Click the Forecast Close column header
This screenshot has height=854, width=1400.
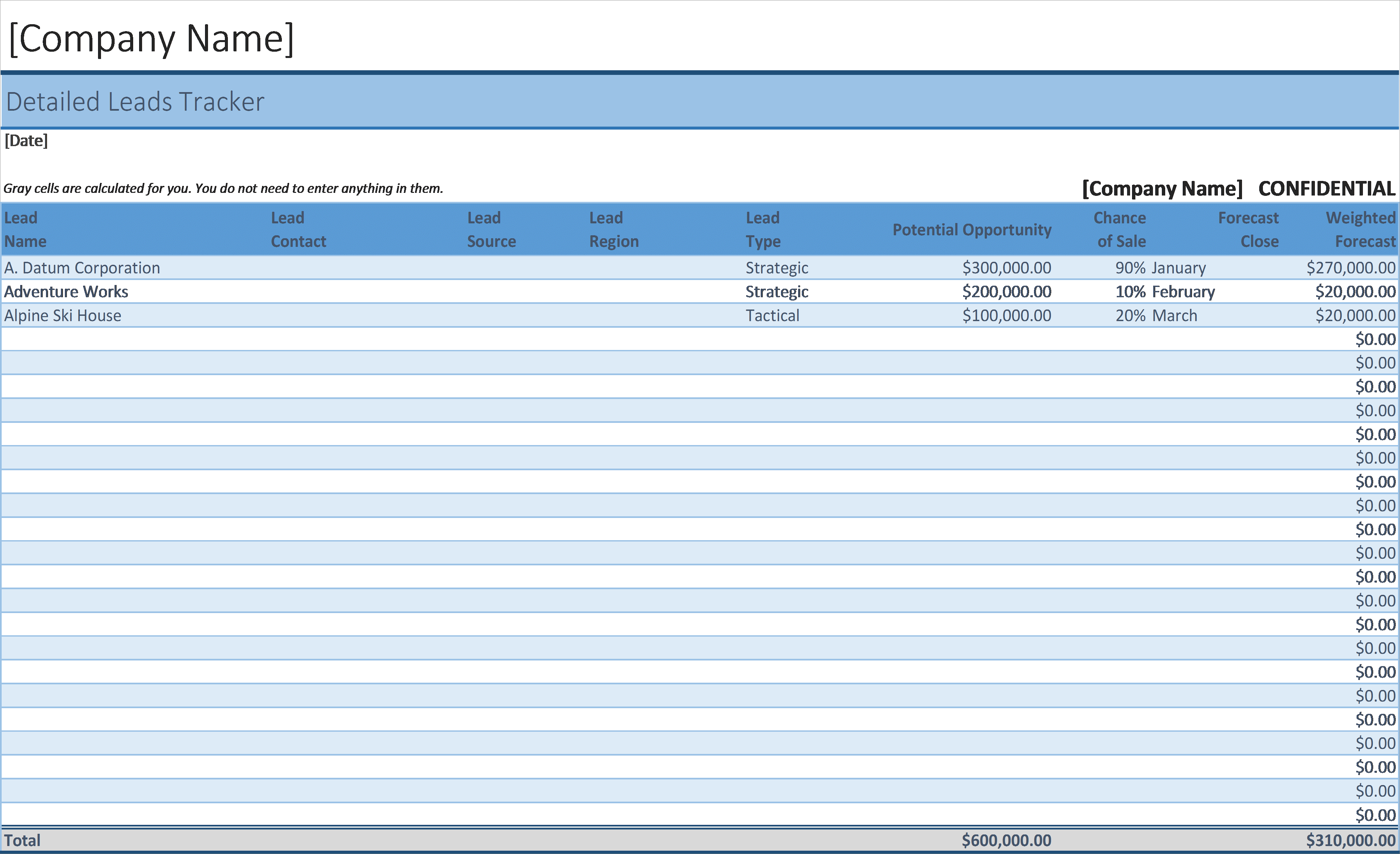click(x=1248, y=230)
